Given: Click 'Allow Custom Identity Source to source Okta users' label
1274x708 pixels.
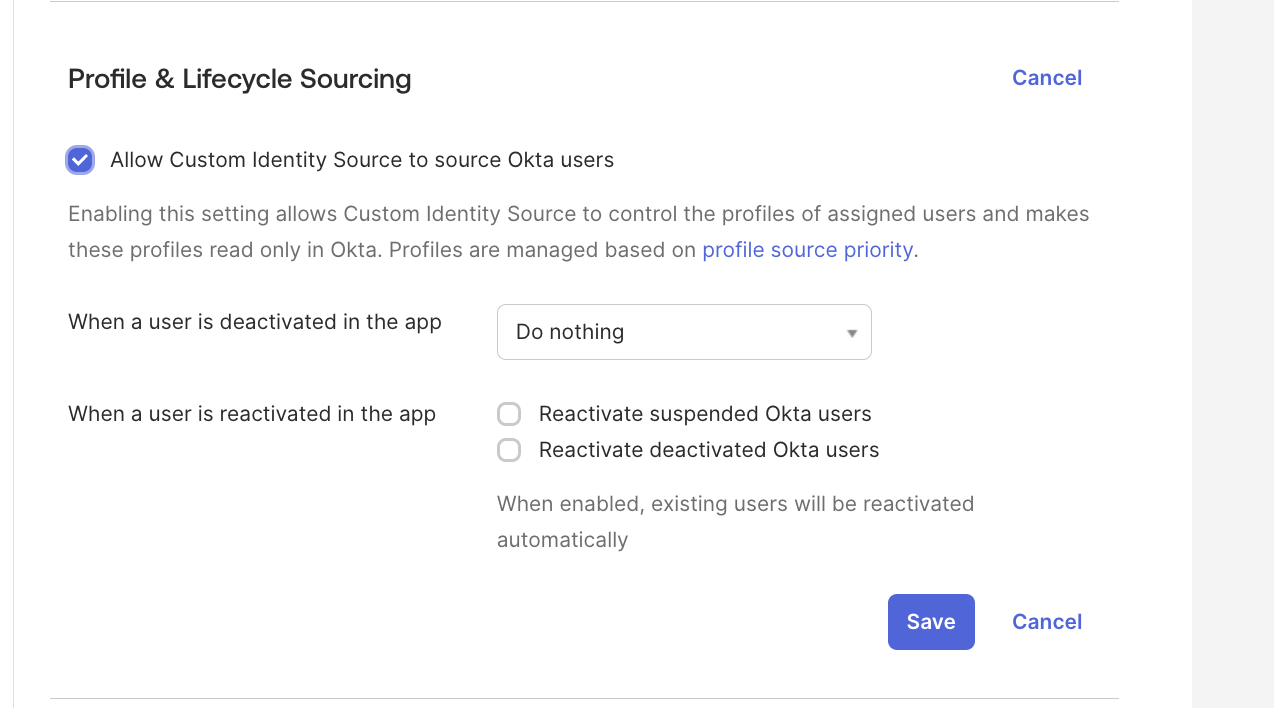Looking at the screenshot, I should 362,160.
